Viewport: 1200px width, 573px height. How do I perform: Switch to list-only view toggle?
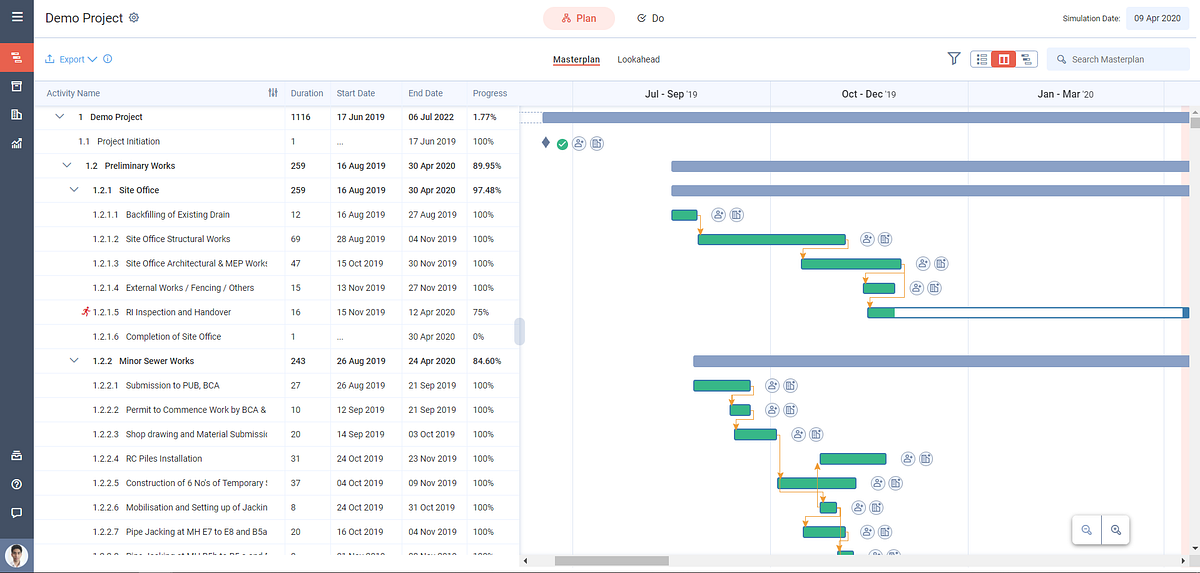pyautogui.click(x=982, y=59)
